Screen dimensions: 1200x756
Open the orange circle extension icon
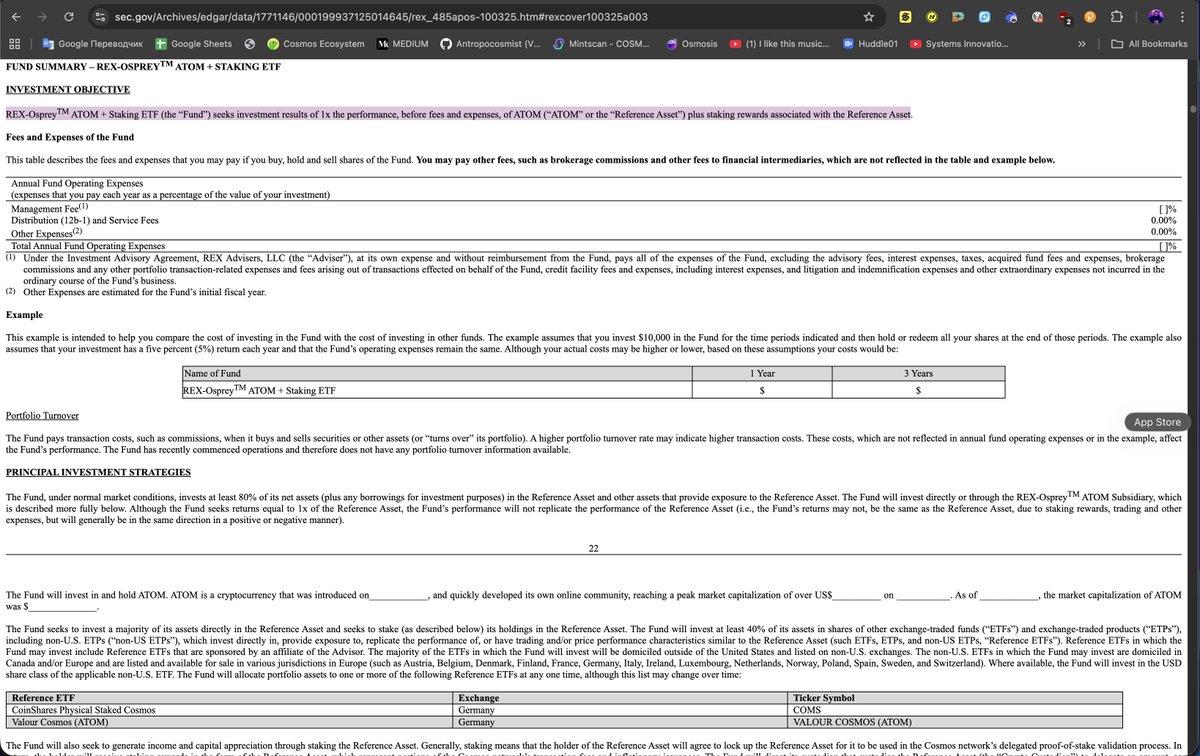(x=1090, y=17)
